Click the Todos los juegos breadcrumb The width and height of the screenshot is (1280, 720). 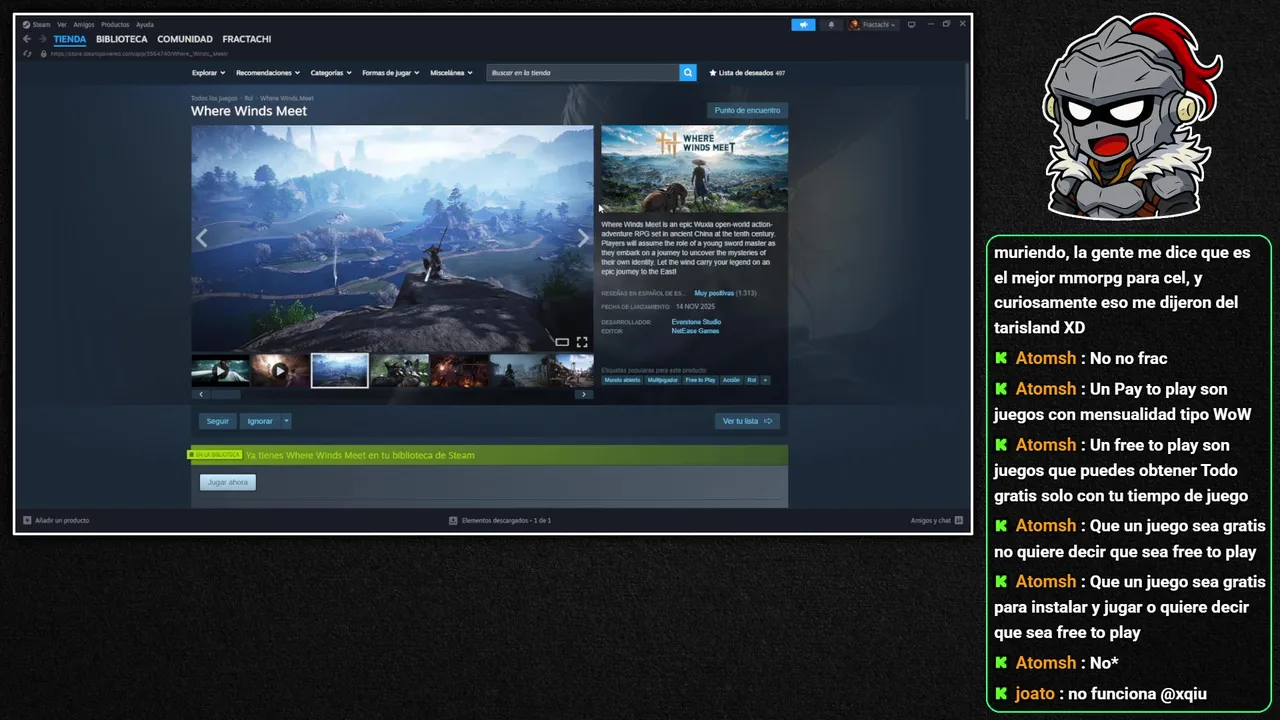pos(214,98)
